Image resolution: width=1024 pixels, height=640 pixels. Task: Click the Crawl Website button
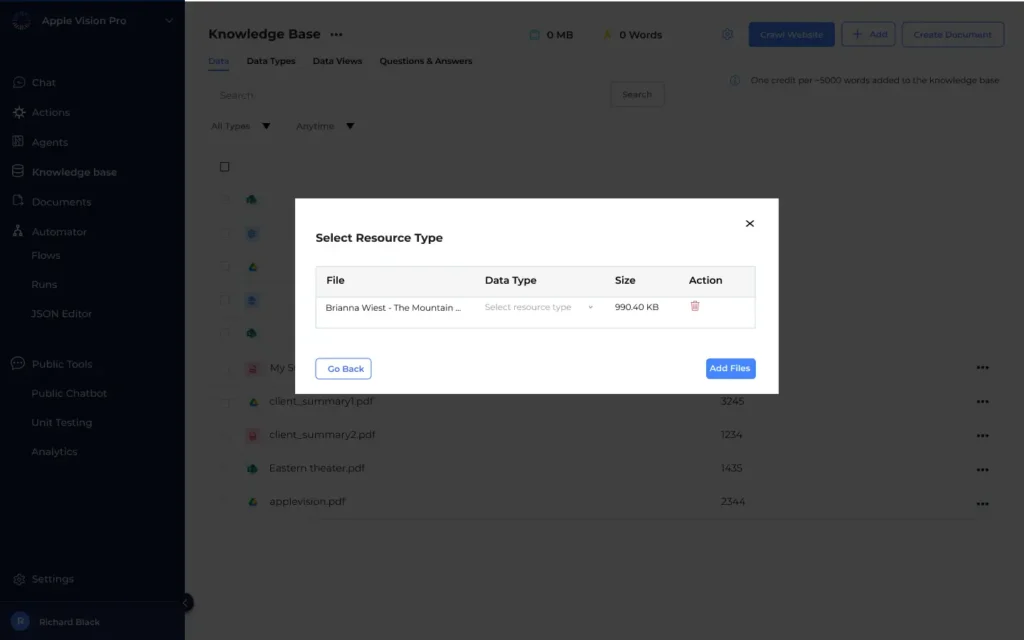point(792,34)
